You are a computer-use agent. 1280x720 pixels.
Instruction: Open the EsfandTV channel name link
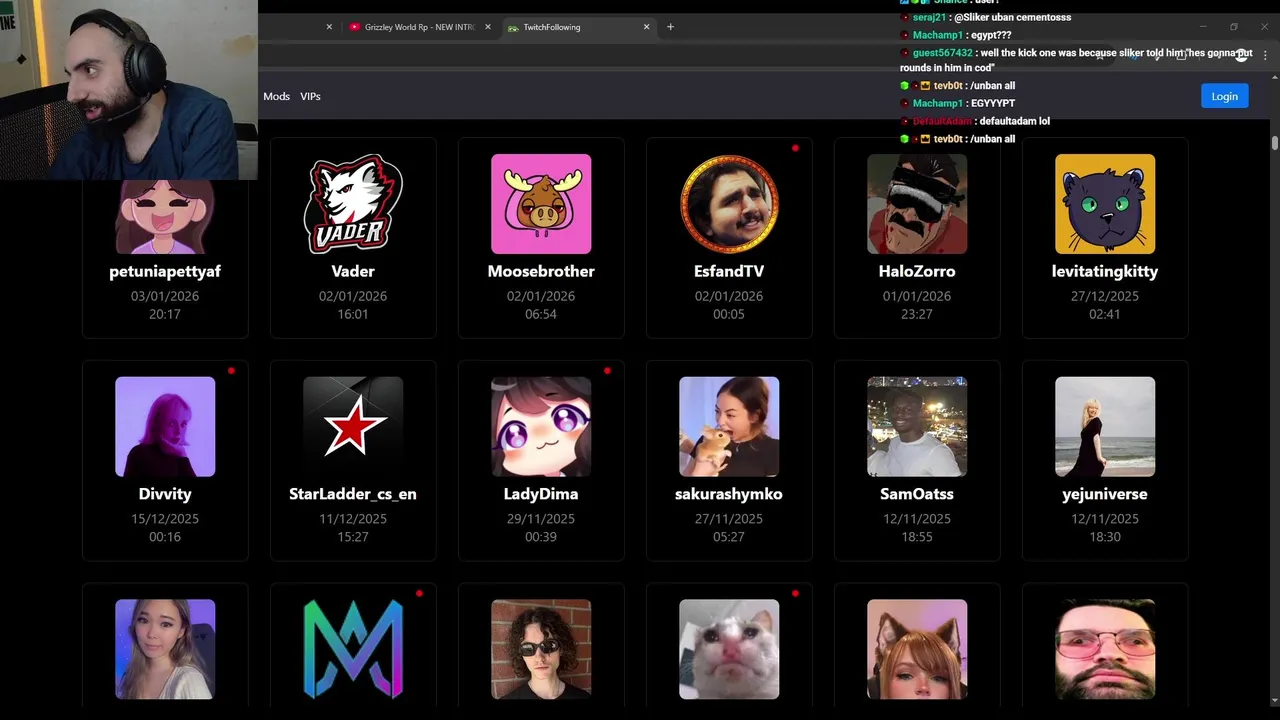click(x=729, y=271)
